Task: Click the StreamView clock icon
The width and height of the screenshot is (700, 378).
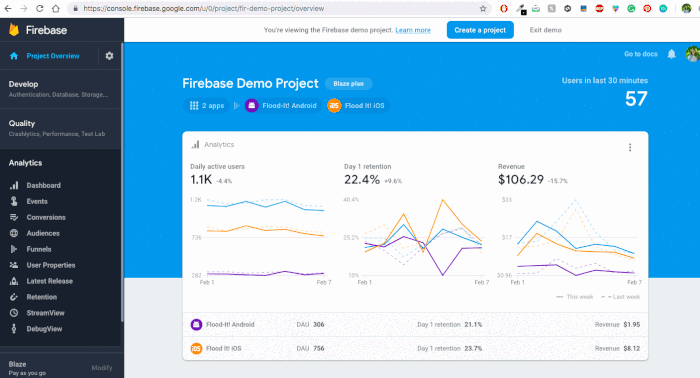Action: [14, 313]
